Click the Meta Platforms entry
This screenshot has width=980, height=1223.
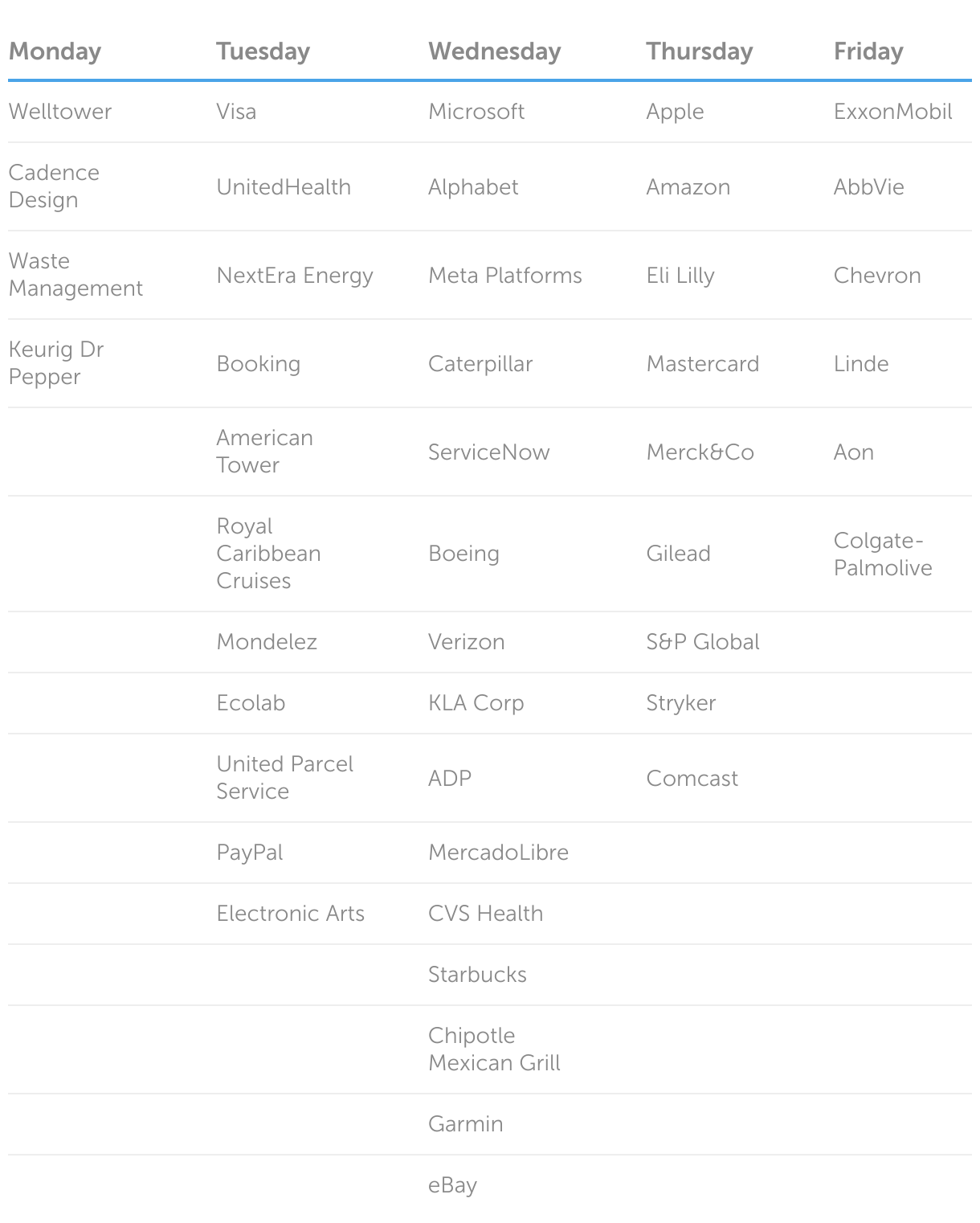(x=505, y=275)
